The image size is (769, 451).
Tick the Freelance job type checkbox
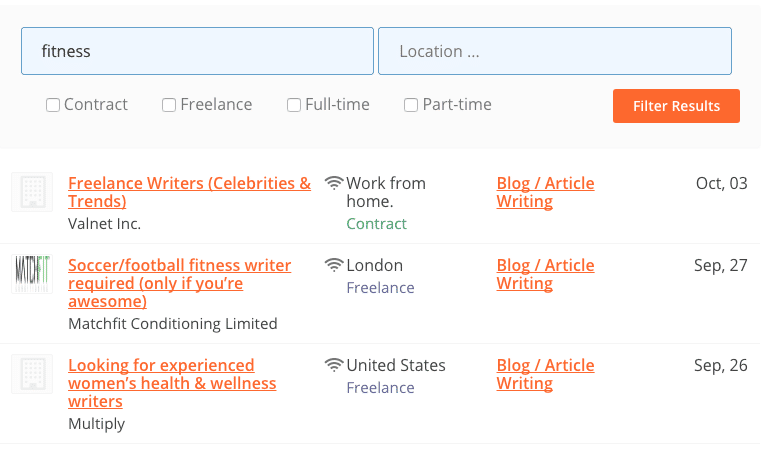click(169, 105)
